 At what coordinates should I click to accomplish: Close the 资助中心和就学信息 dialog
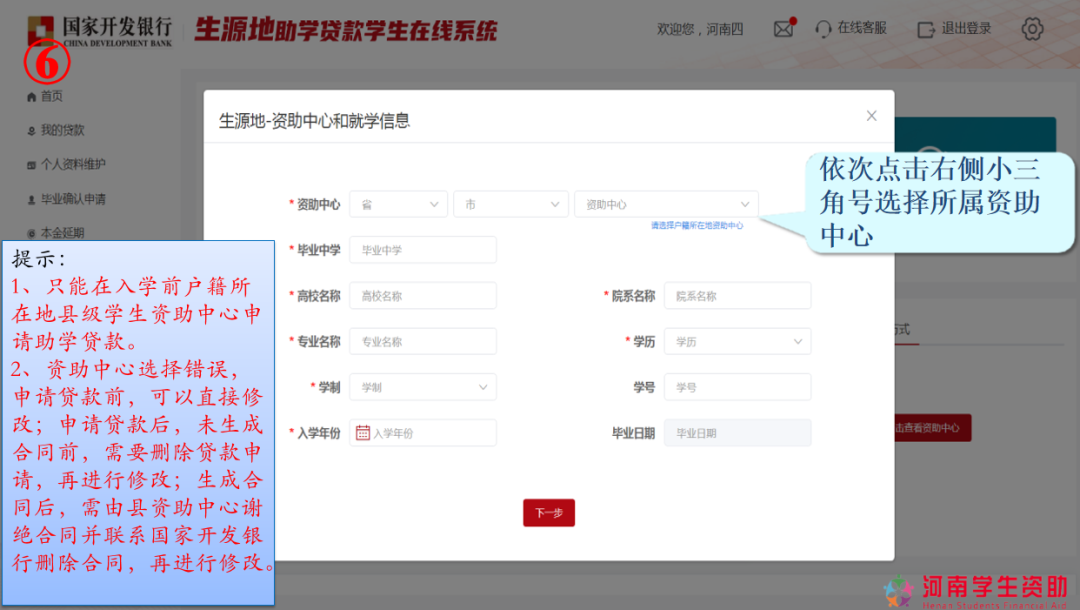[x=871, y=116]
